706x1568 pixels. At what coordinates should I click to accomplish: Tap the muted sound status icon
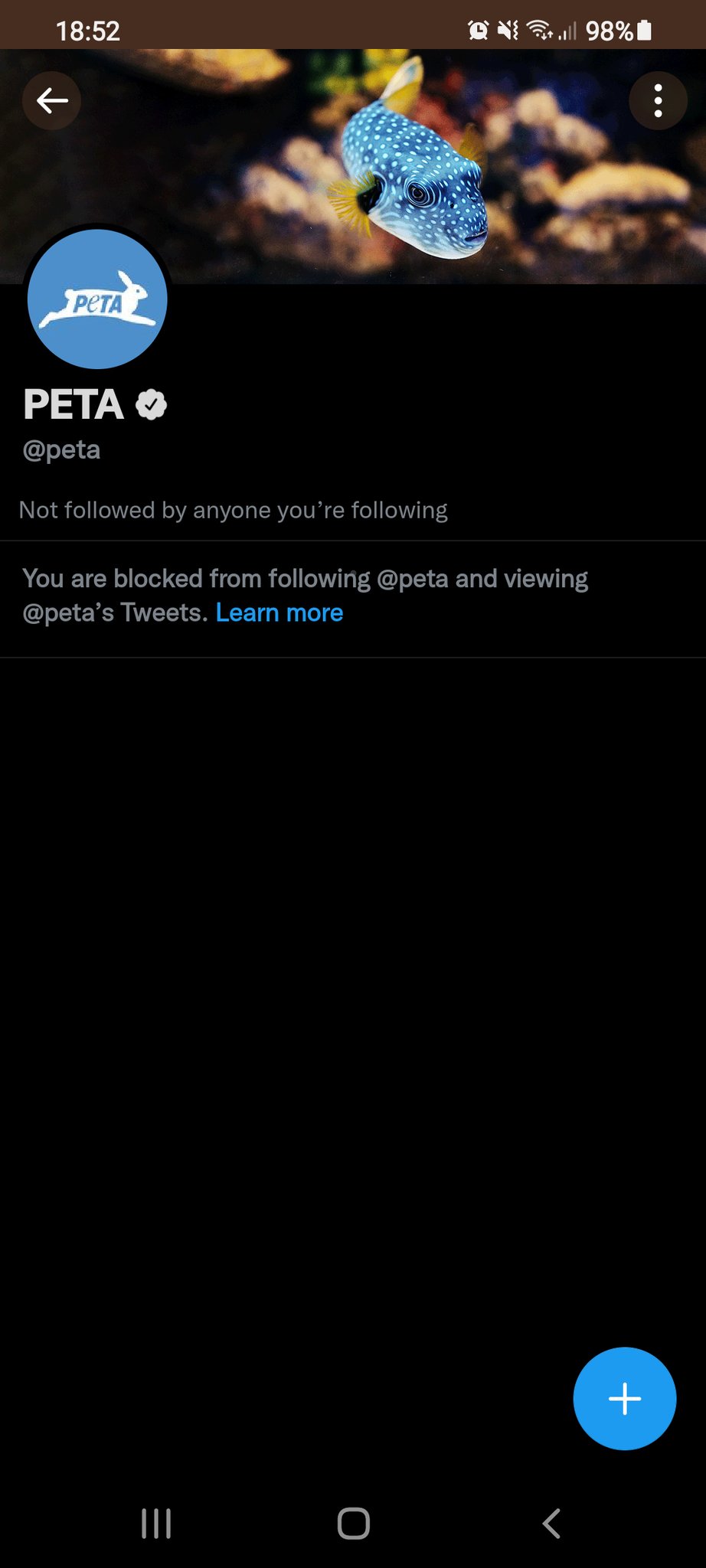508,31
